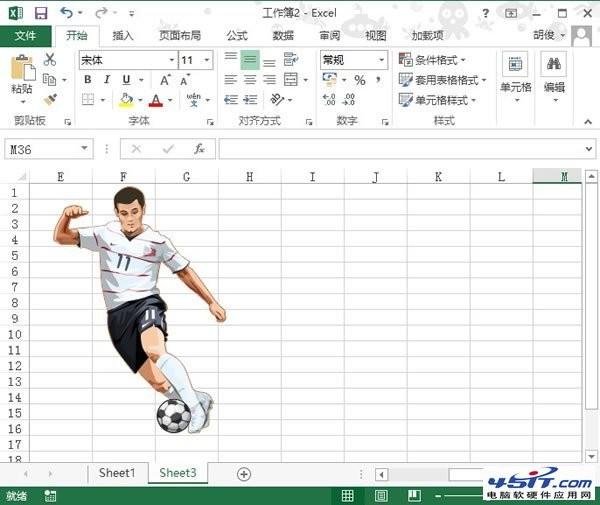Click the Percent Style icon
600x505 pixels.
tap(359, 80)
